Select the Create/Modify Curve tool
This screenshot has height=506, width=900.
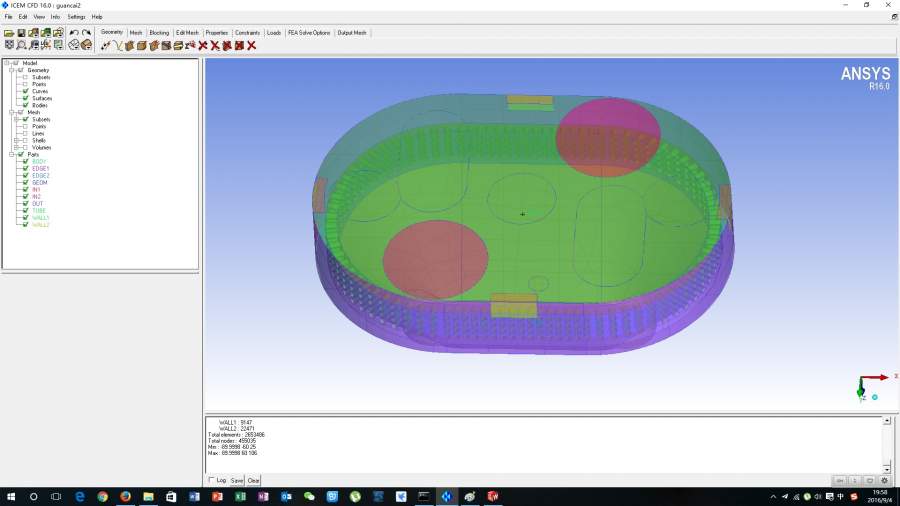click(x=117, y=45)
